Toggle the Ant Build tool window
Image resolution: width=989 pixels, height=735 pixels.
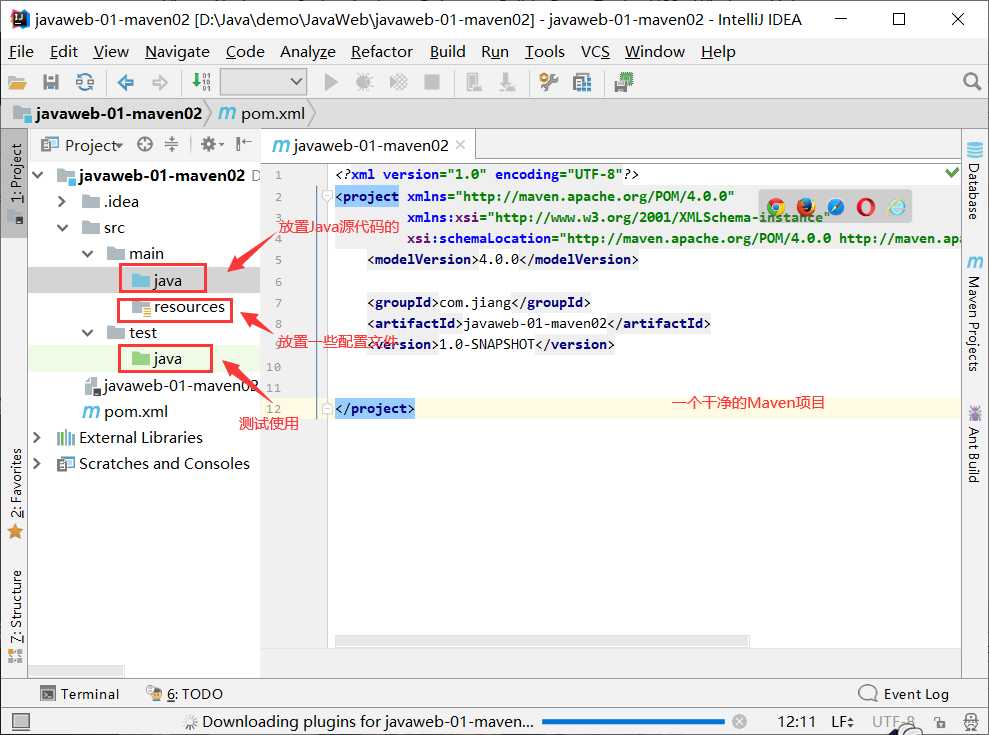(x=974, y=444)
